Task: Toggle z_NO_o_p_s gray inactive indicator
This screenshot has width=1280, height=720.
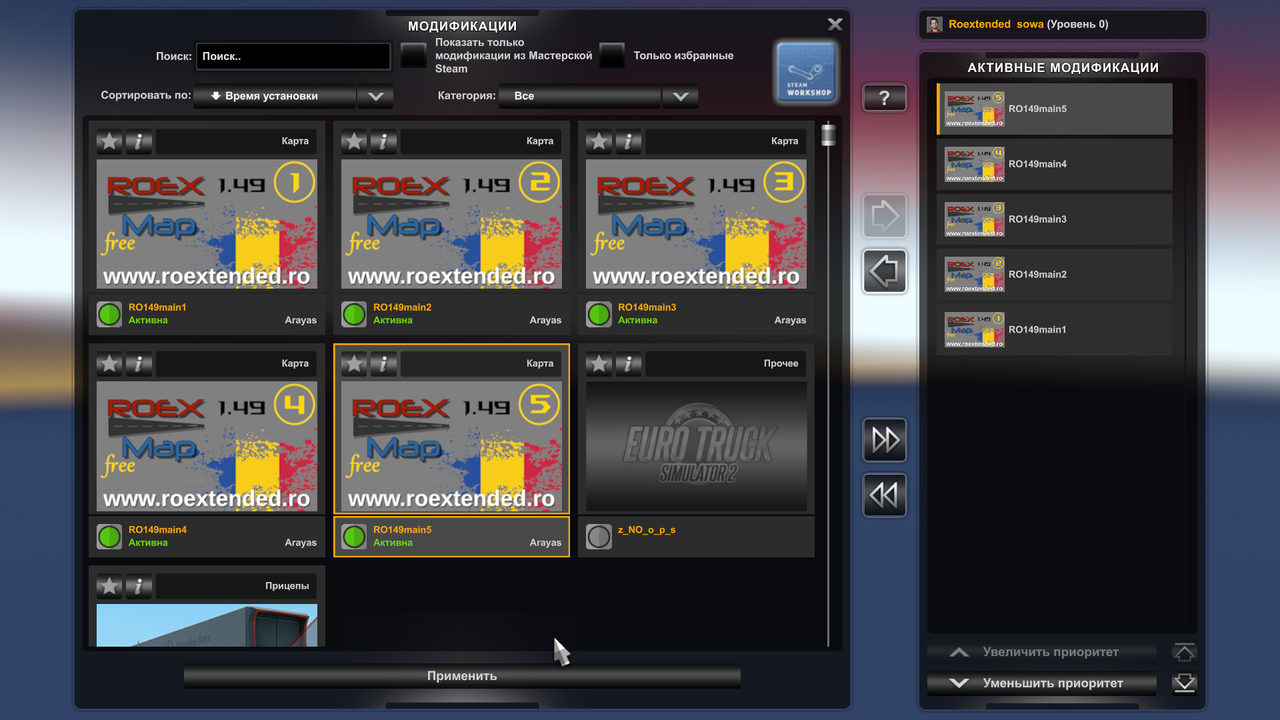Action: point(599,537)
